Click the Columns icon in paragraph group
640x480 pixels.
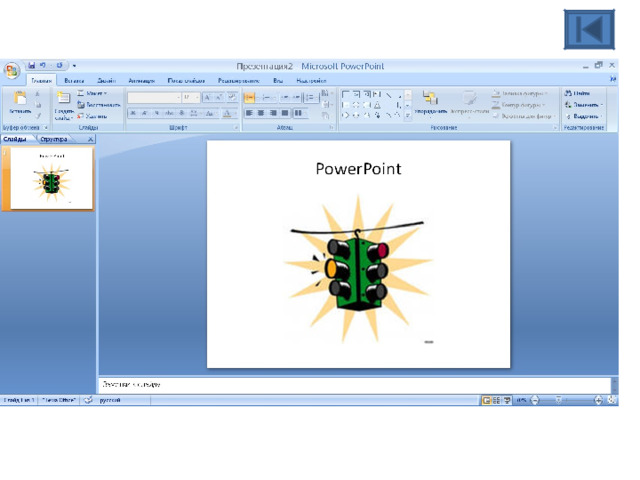[298, 113]
